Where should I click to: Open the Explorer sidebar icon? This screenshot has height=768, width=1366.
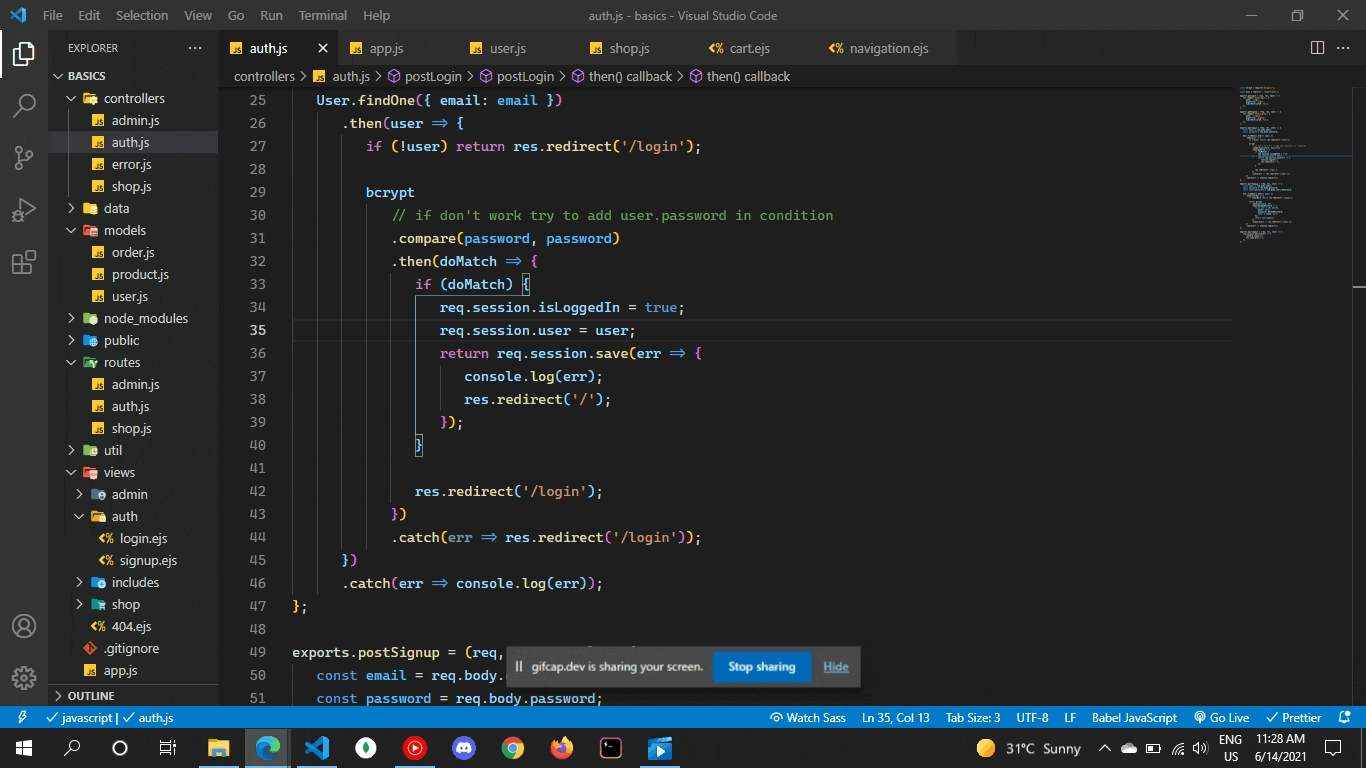click(x=24, y=56)
